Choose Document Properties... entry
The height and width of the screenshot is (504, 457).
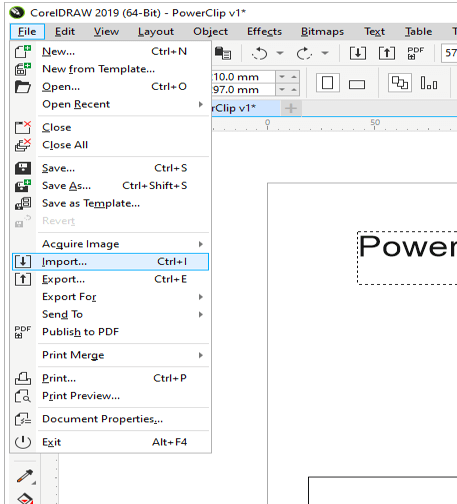[110, 419]
